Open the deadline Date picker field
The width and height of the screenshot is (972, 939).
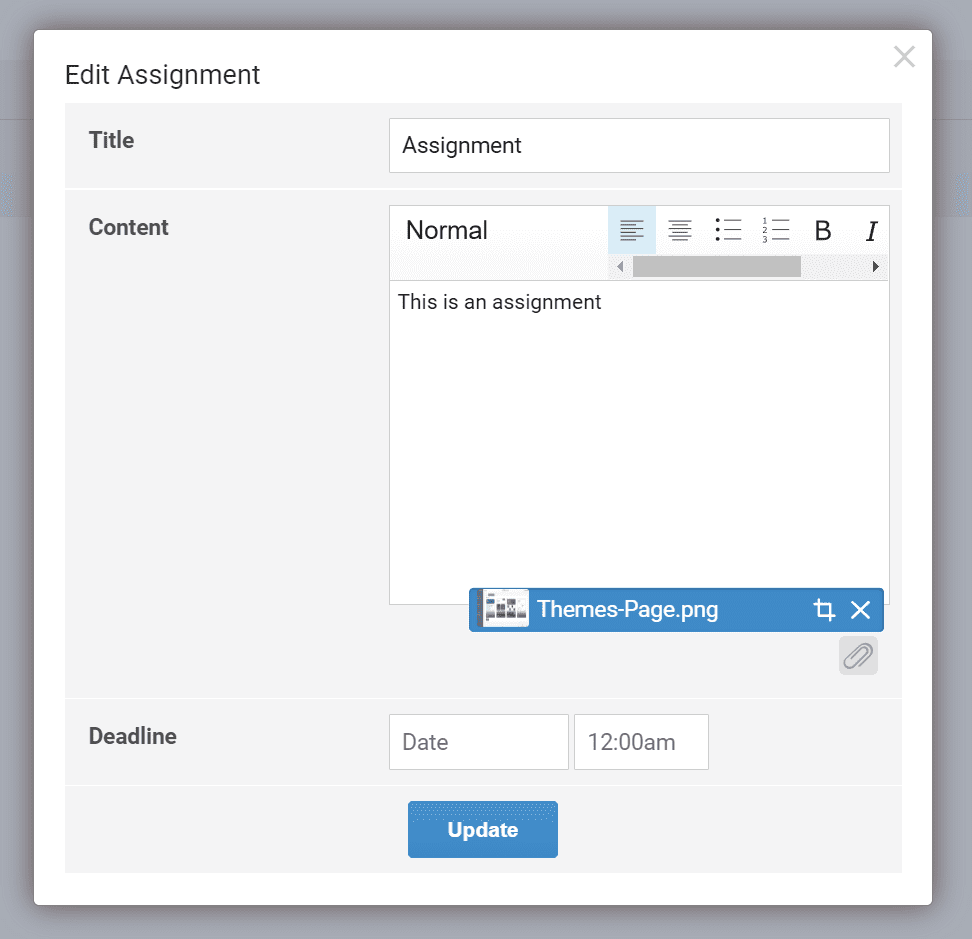[x=478, y=742]
